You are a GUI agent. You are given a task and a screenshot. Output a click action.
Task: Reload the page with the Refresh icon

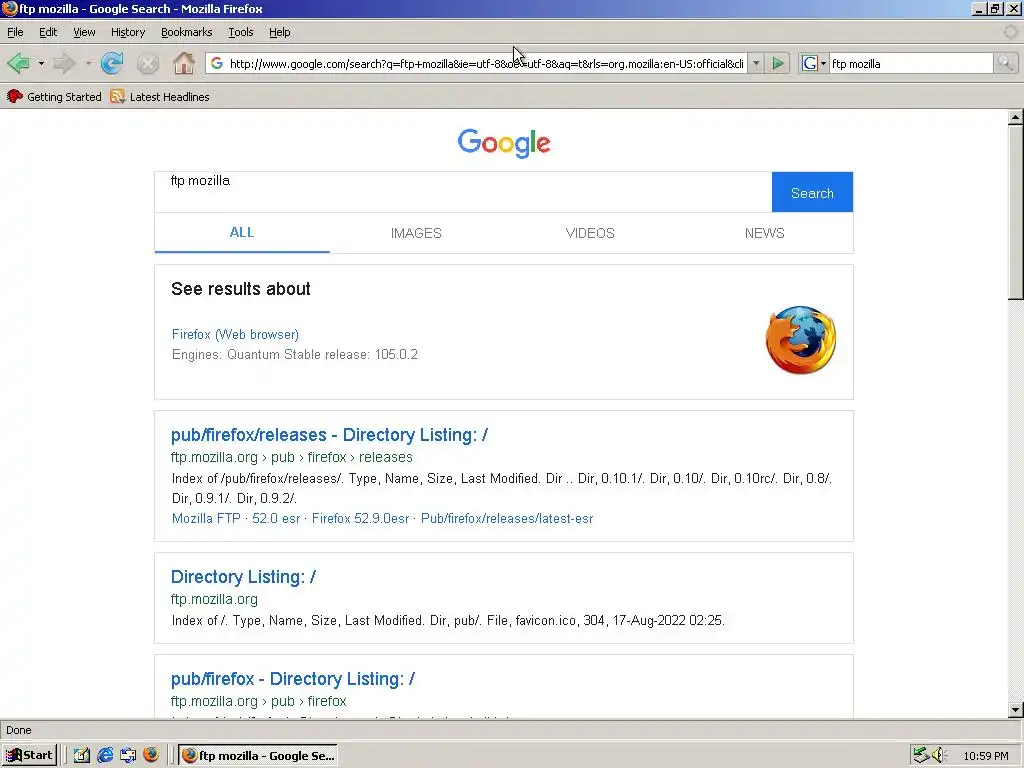click(x=112, y=63)
